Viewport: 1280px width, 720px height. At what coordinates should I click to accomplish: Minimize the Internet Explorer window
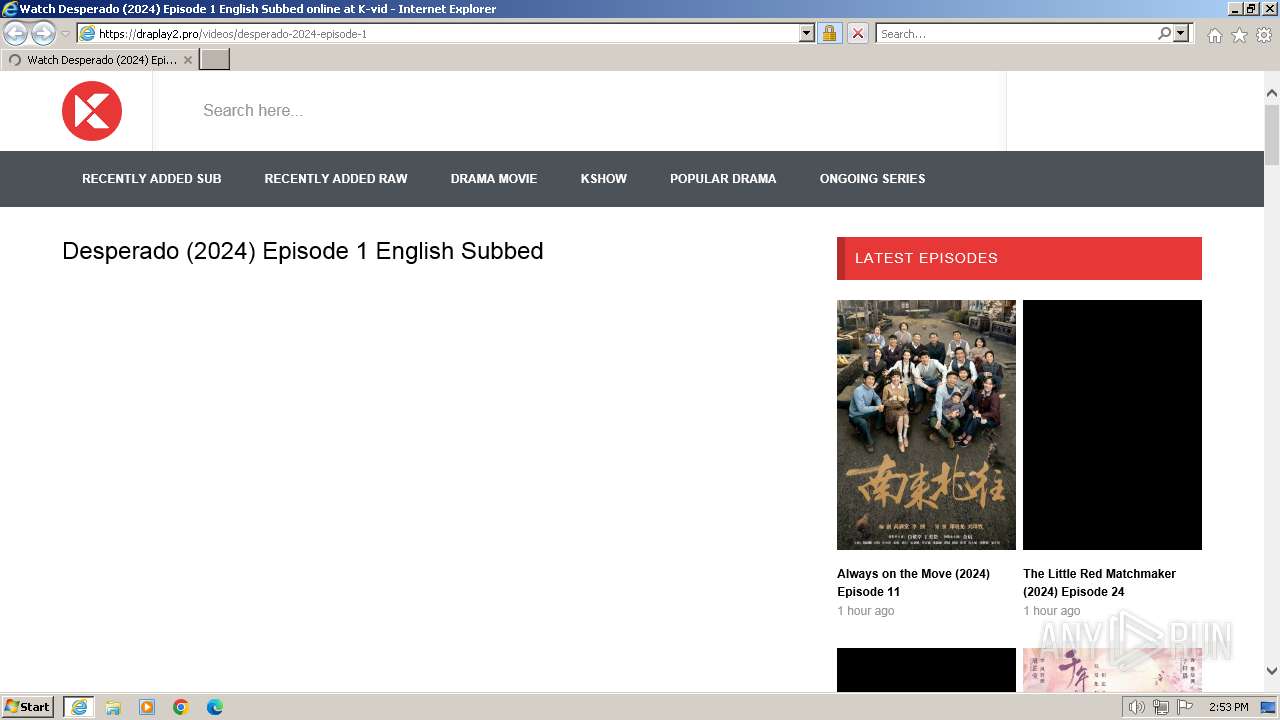(x=1235, y=9)
